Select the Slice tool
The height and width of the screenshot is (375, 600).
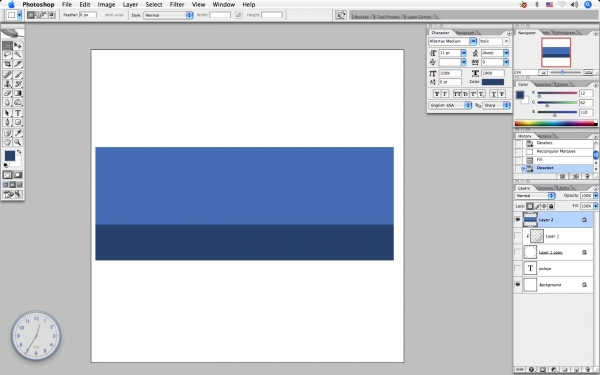18,64
